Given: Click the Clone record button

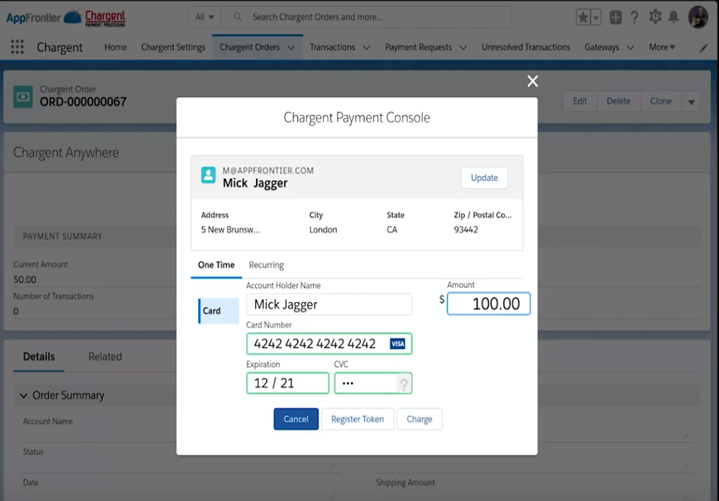Looking at the screenshot, I should 660,101.
